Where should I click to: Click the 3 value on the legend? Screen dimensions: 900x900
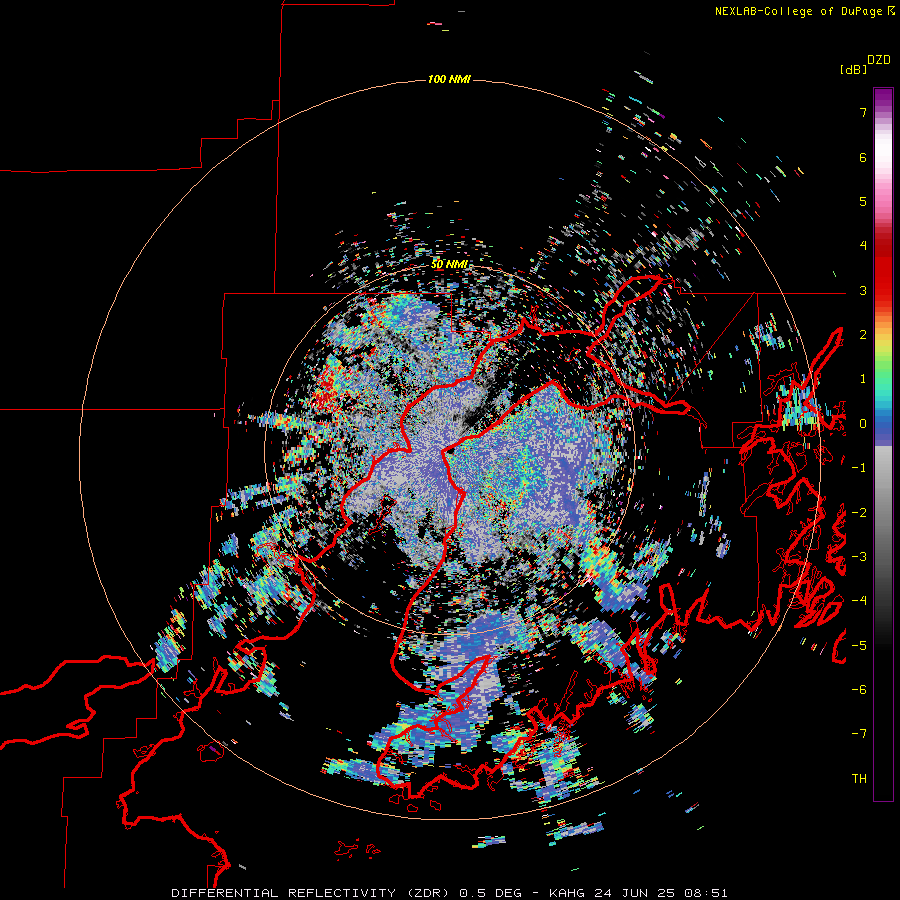coord(863,290)
